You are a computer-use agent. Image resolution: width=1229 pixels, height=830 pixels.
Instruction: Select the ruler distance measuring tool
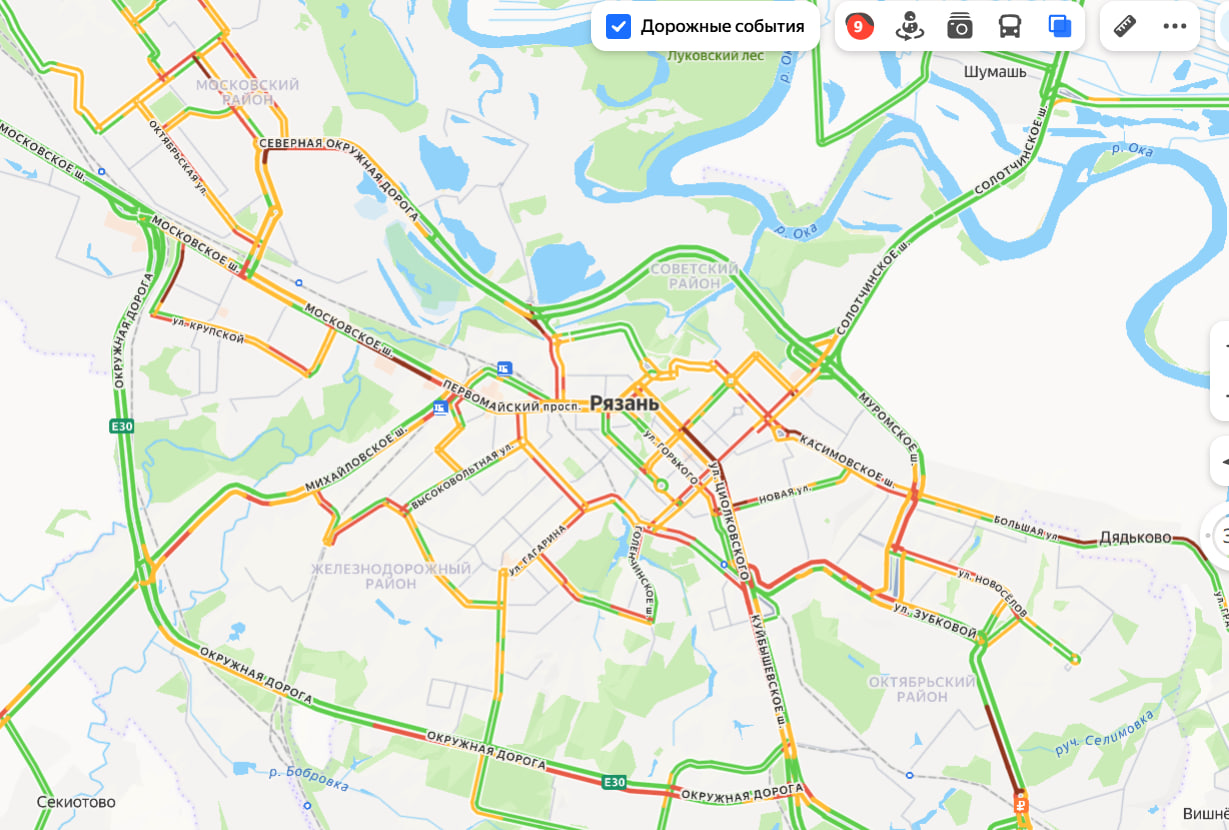(x=1125, y=26)
